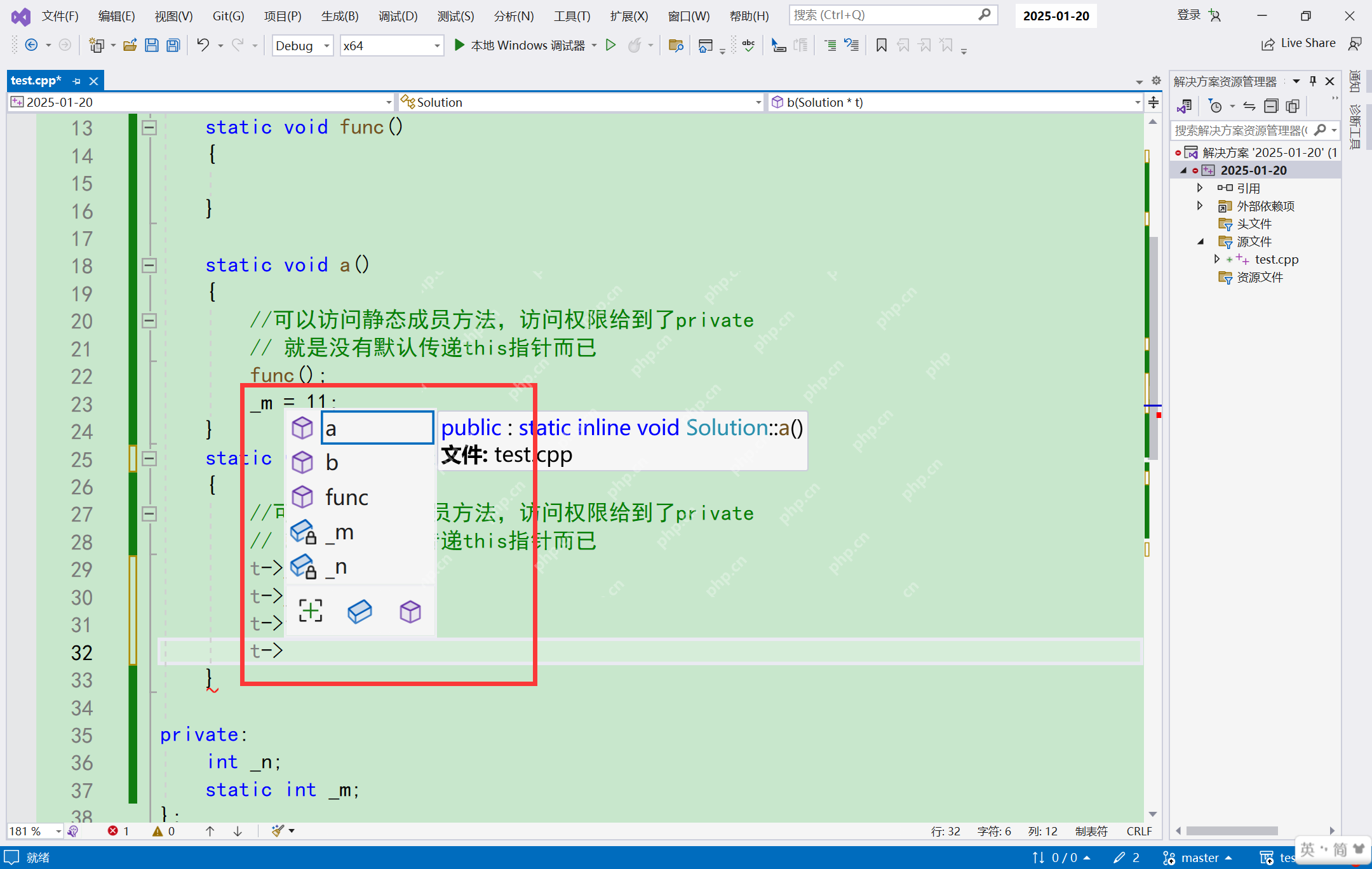
Task: Toggle the pin on the test.cpp tab
Action: (x=77, y=80)
